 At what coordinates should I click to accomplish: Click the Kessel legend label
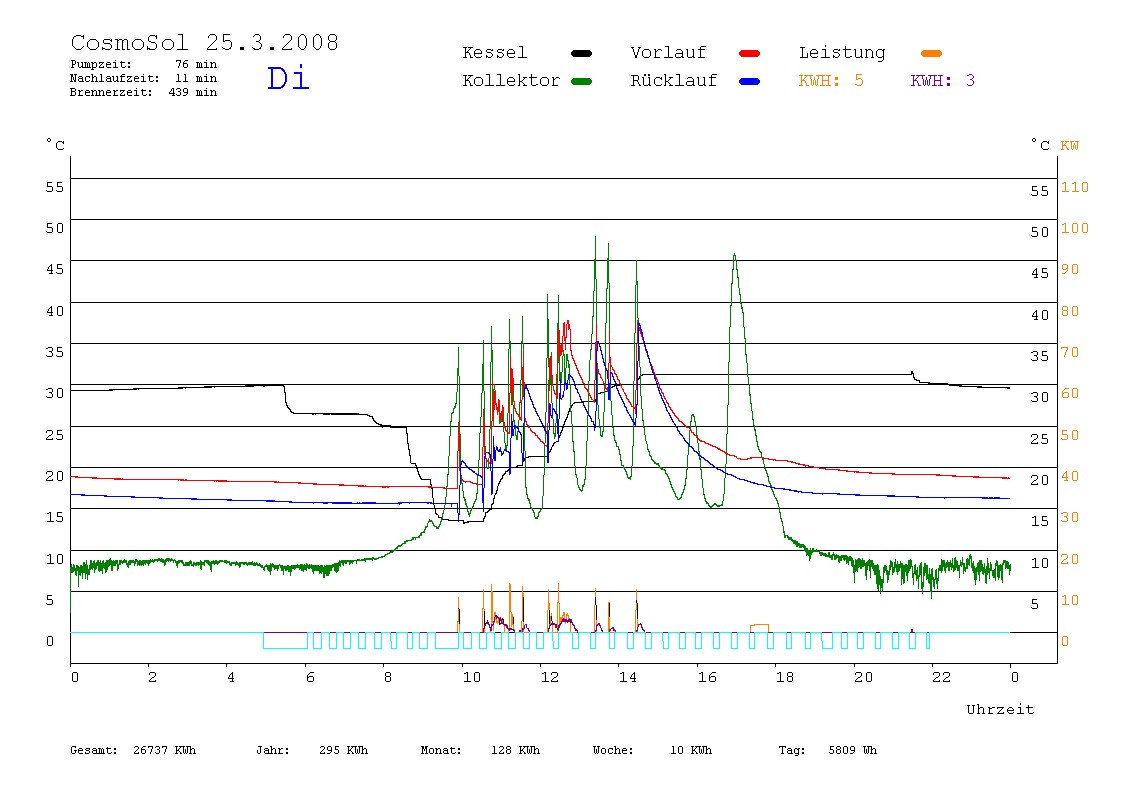point(494,53)
